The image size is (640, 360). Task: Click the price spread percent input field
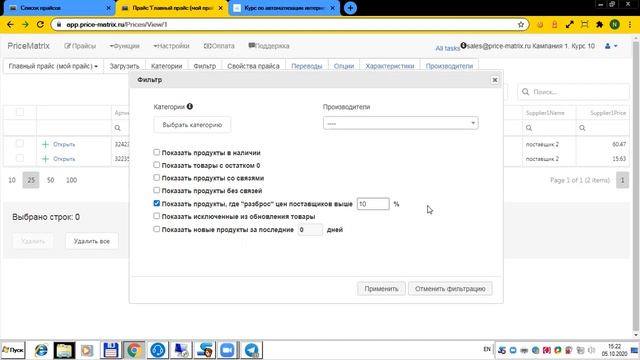coord(373,204)
